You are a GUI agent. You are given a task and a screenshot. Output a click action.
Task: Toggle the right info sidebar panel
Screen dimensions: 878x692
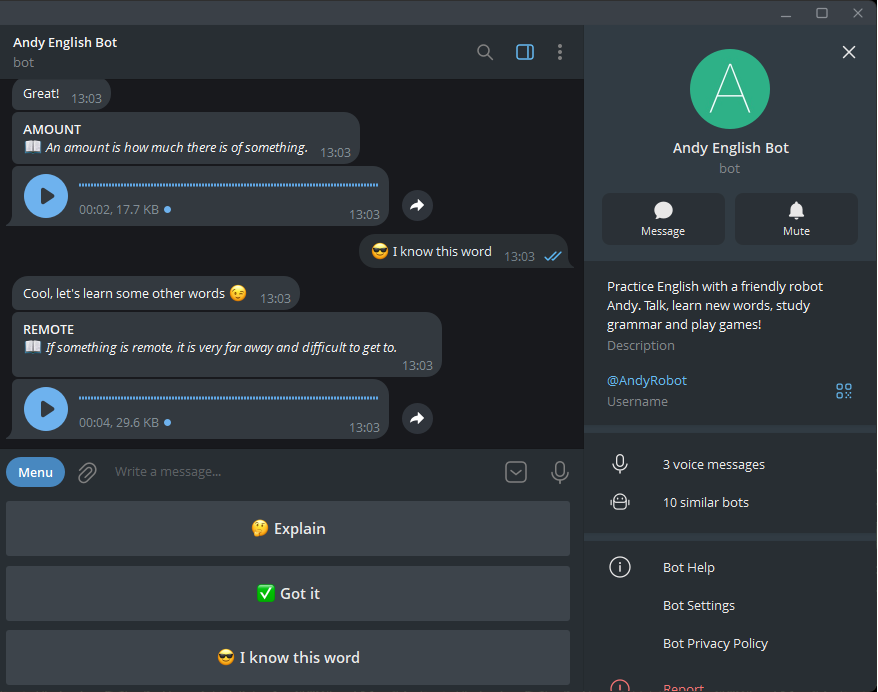(x=525, y=52)
